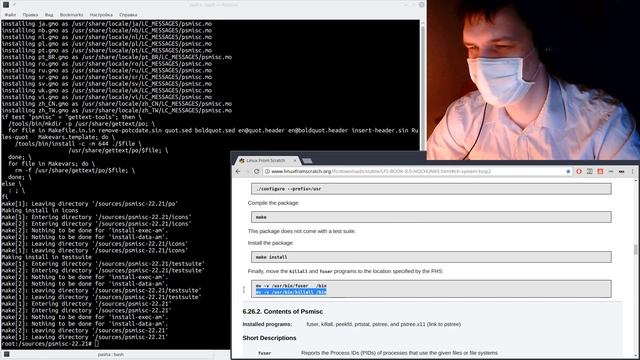Image resolution: width=640 pixels, height=360 pixels.
Task: Click 'This package does not come with a test suite'
Action: point(302,231)
